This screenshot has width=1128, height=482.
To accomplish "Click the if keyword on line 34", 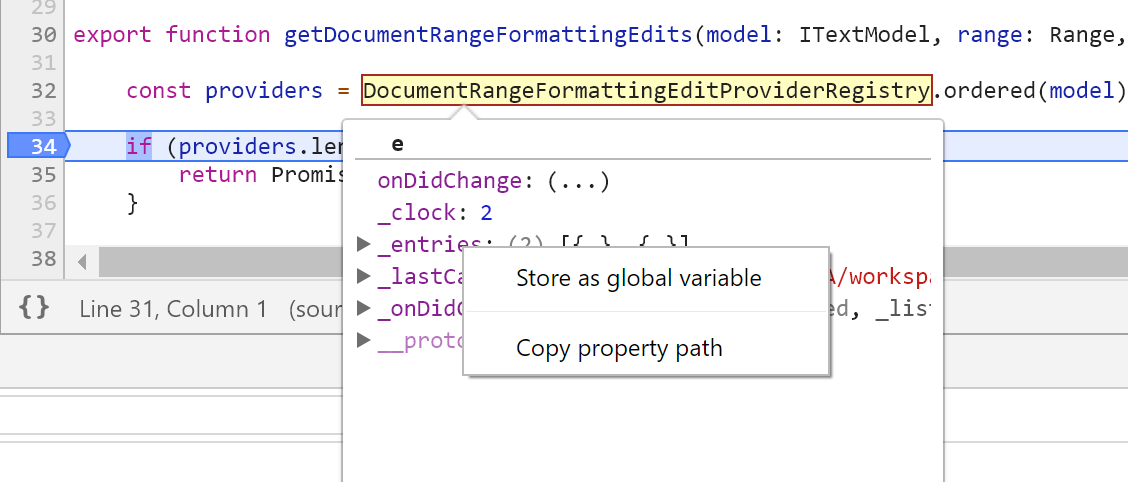I will 140,146.
